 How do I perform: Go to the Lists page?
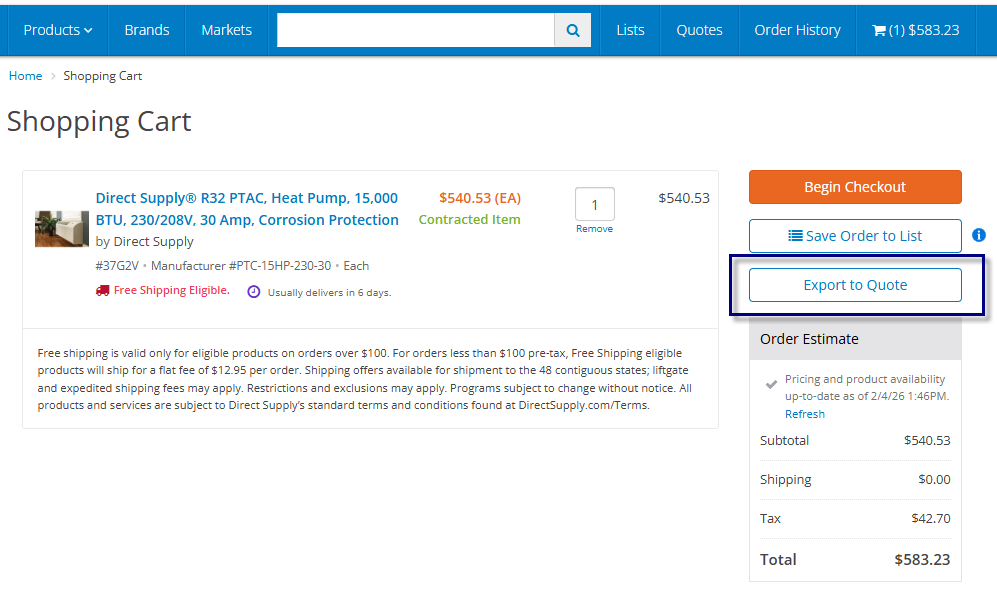pos(630,30)
